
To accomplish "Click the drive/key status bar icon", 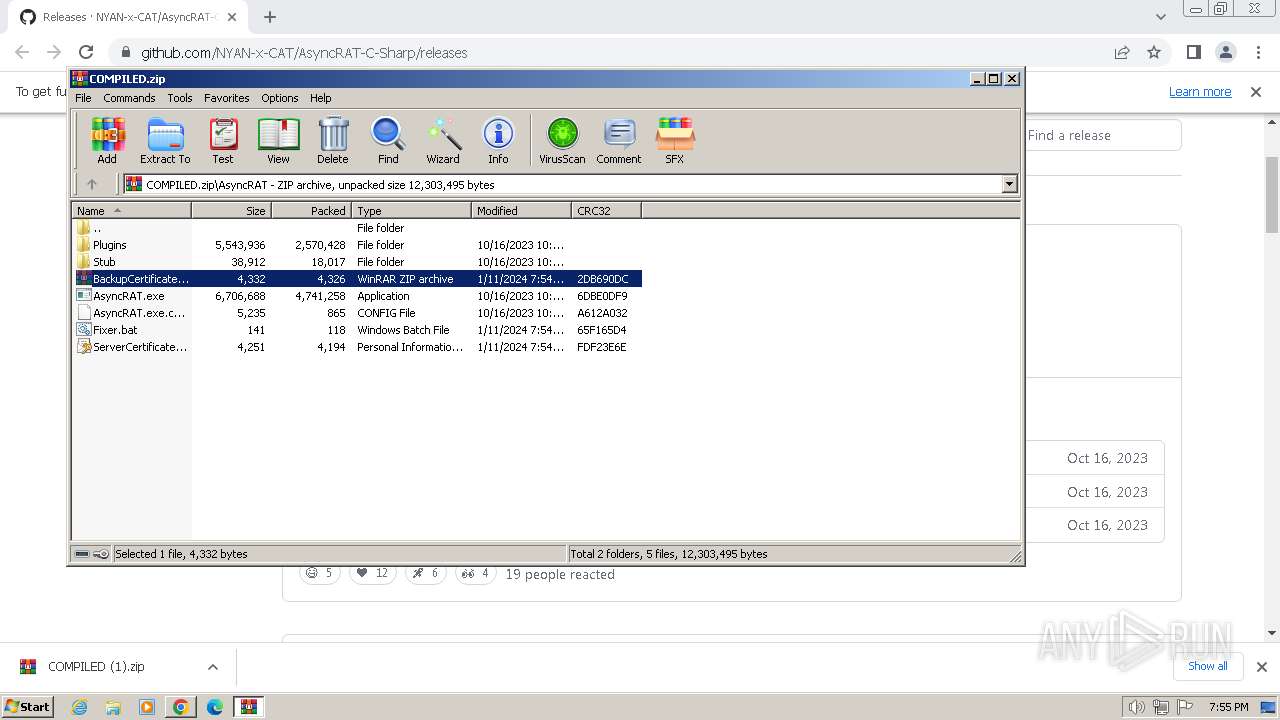I will coord(92,553).
